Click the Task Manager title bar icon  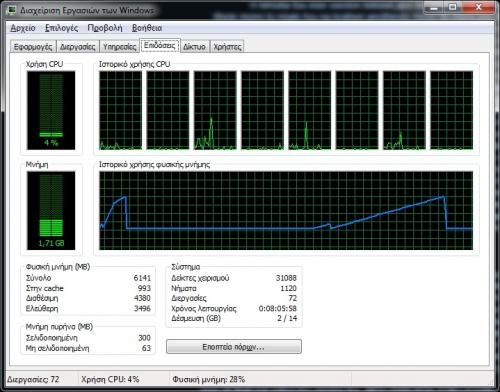(x=12, y=10)
